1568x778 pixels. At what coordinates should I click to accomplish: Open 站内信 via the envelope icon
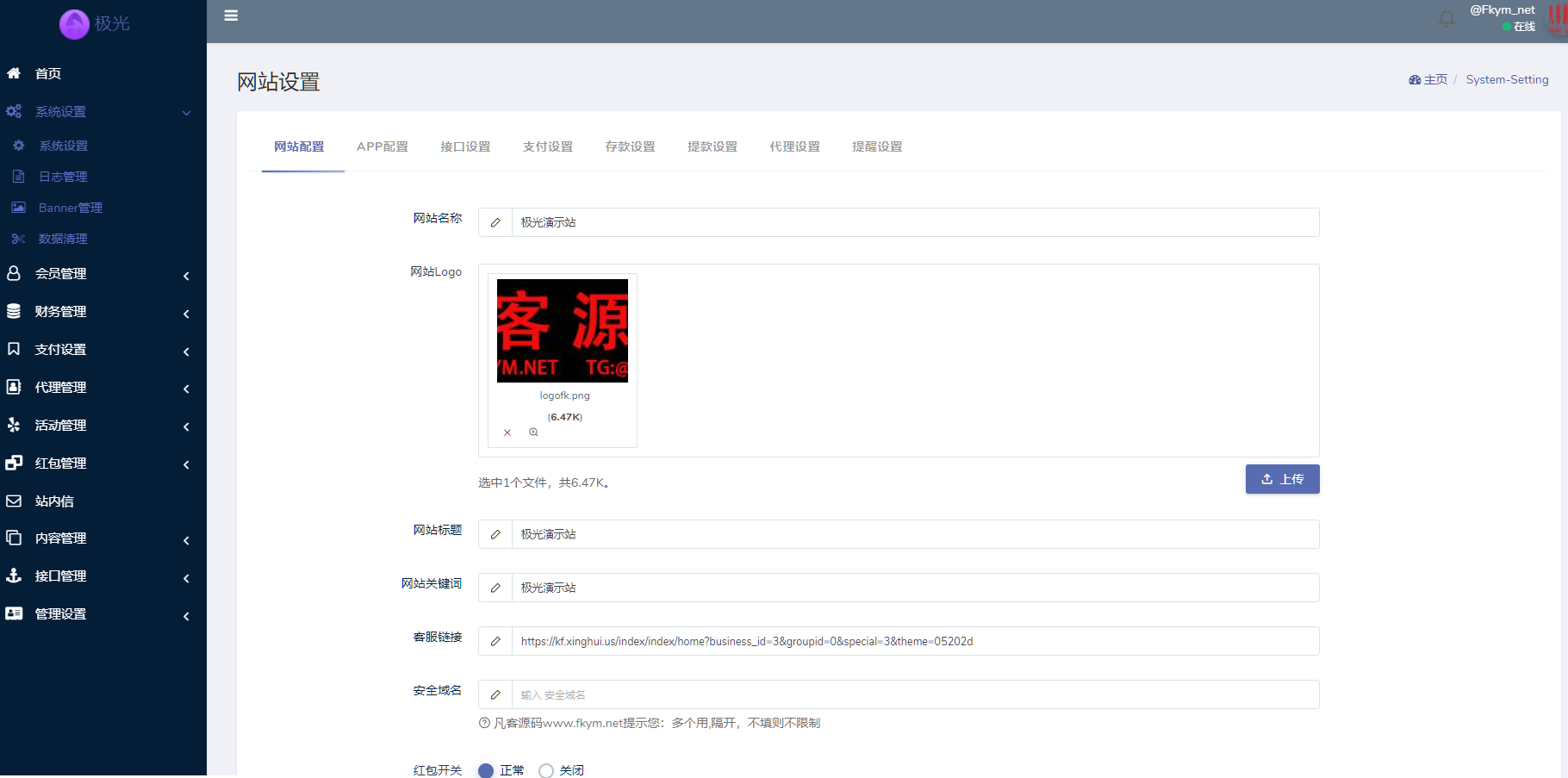coord(14,501)
